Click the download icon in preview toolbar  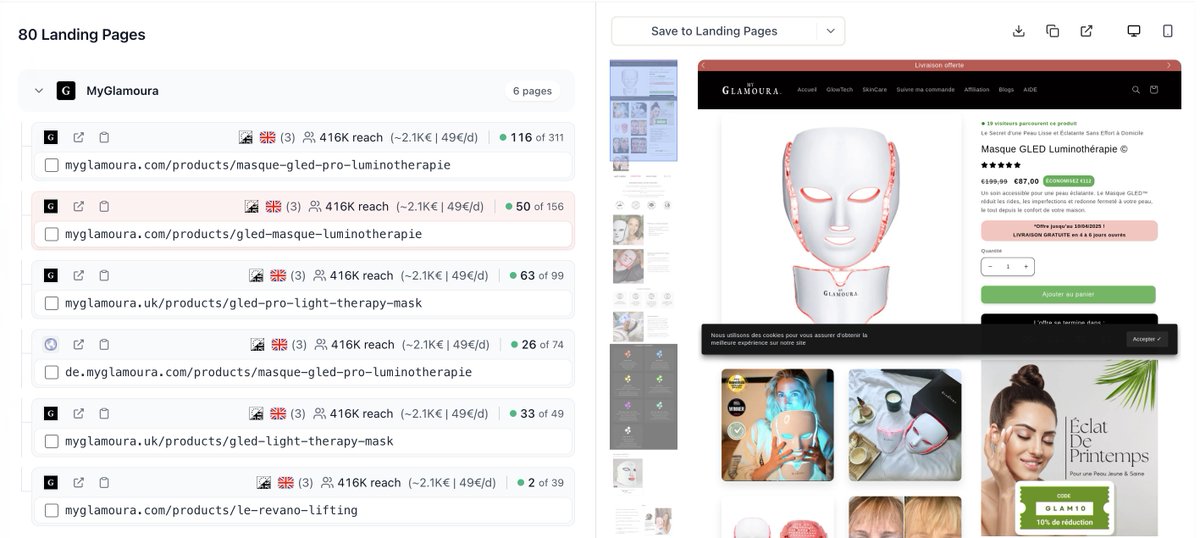coord(1019,31)
